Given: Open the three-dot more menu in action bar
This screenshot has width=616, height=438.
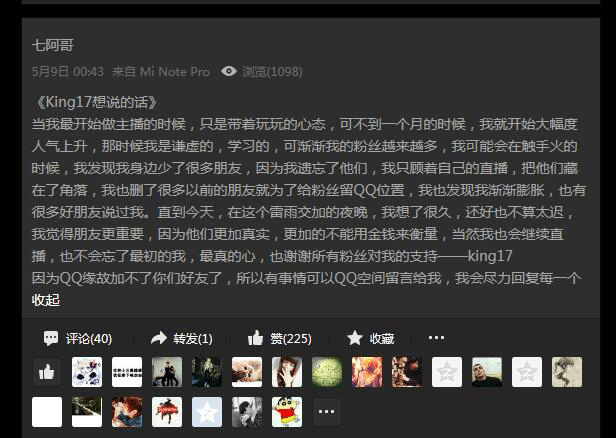Looking at the screenshot, I should point(436,338).
